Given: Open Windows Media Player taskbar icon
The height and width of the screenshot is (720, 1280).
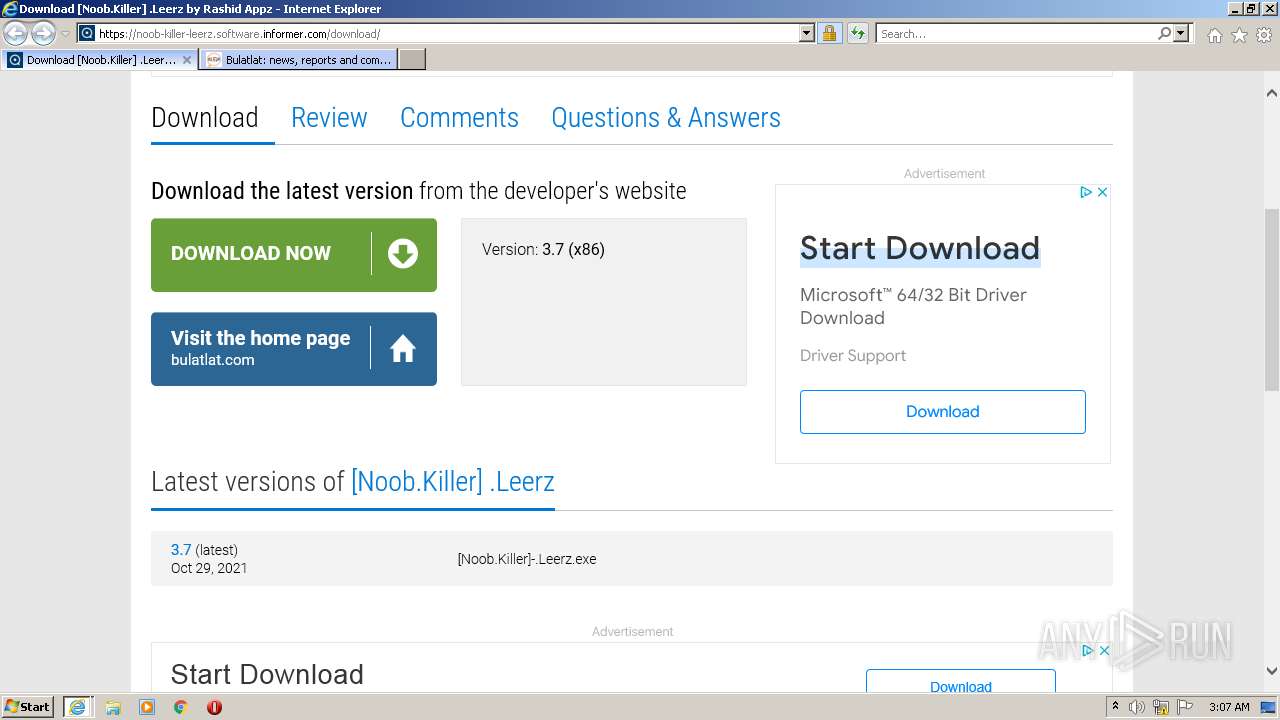Looking at the screenshot, I should point(147,707).
